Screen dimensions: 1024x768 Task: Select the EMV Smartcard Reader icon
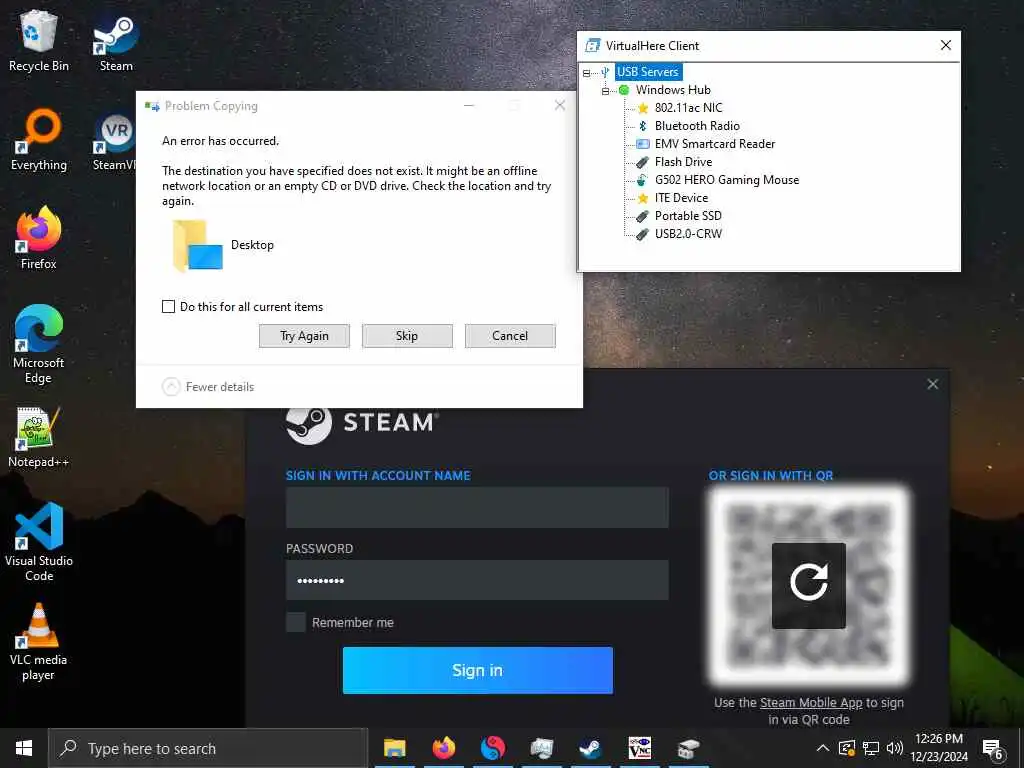pos(643,144)
